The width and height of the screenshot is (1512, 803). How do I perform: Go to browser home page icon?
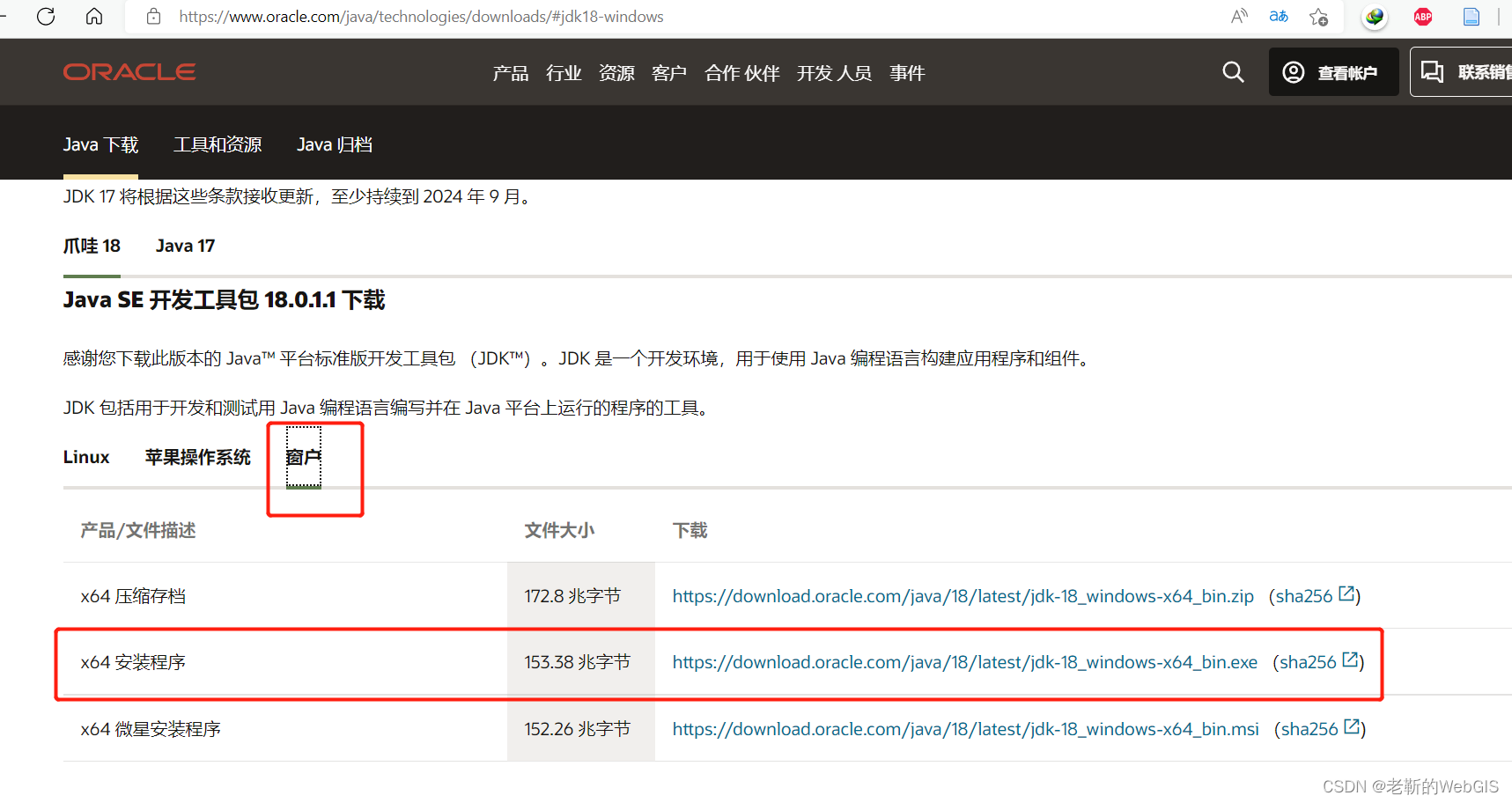[x=94, y=17]
